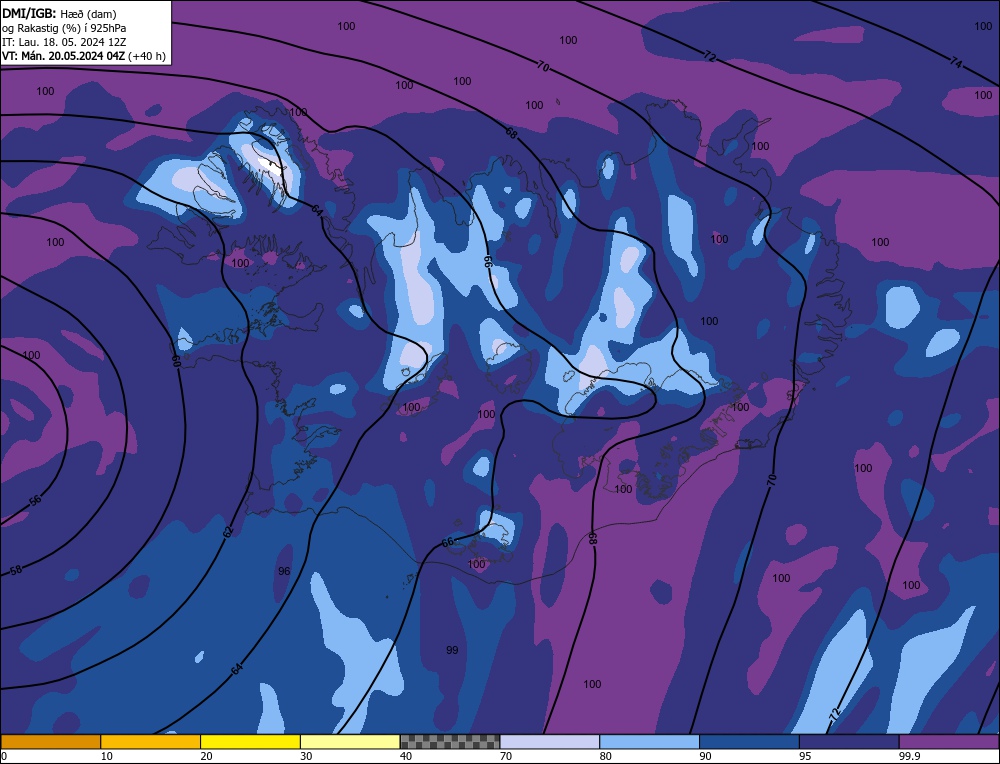Click the '56' contour label
Viewport: 1000px width, 764px height.
tap(35, 501)
